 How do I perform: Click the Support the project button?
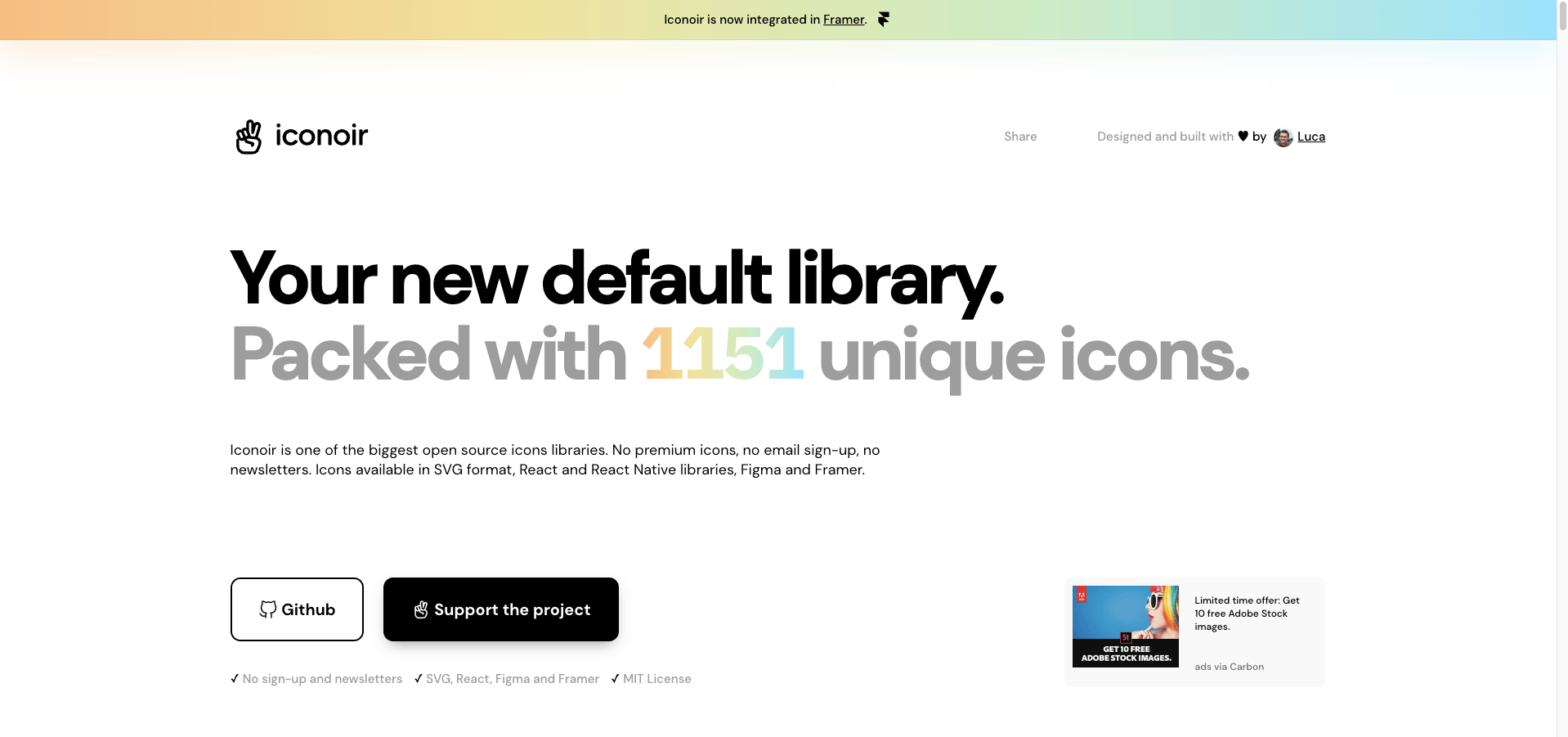tap(501, 609)
